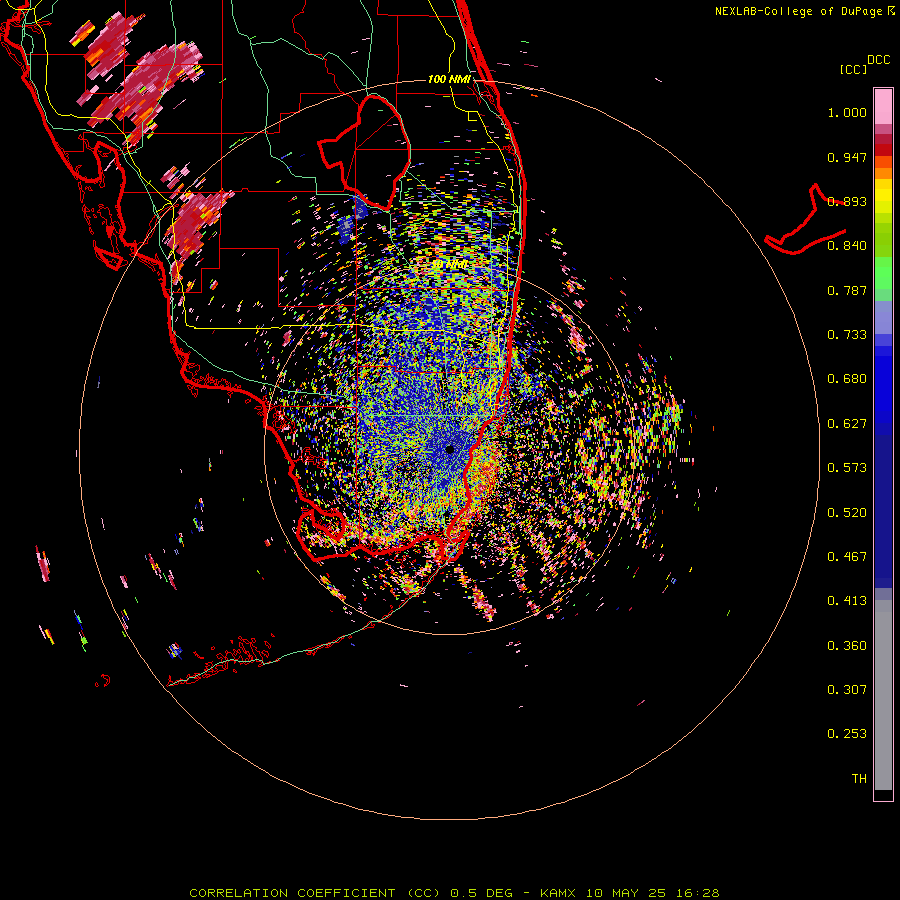Select the 0.413 scale value
This screenshot has width=900, height=900.
click(x=847, y=601)
